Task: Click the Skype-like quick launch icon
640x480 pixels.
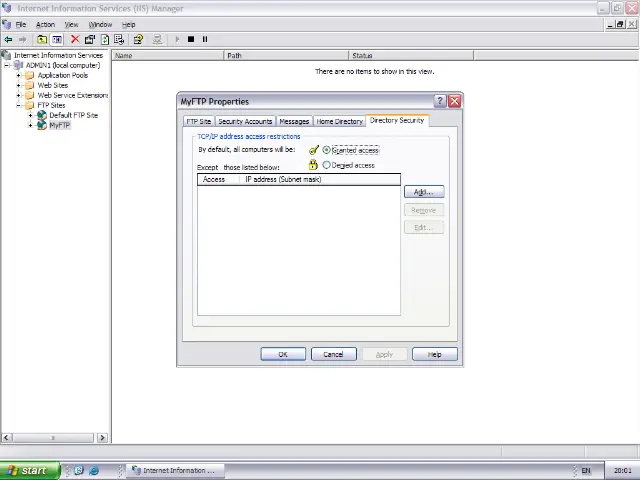Action: pyautogui.click(x=79, y=471)
